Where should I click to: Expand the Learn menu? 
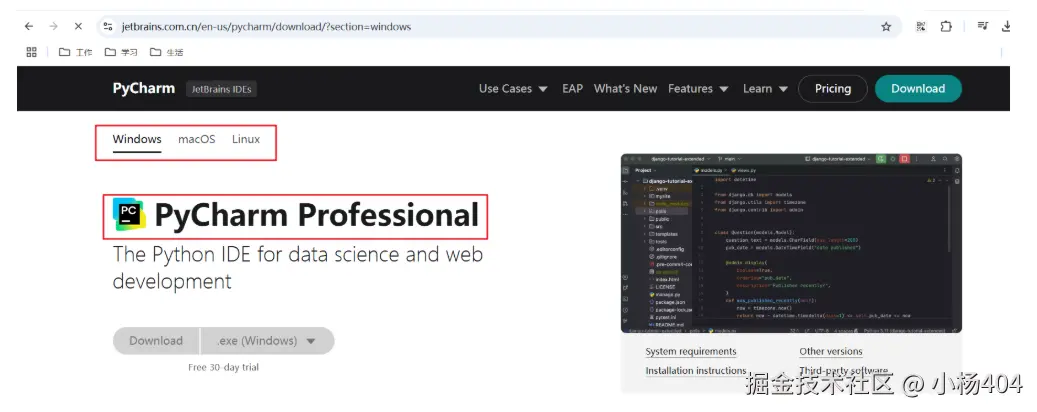[765, 89]
